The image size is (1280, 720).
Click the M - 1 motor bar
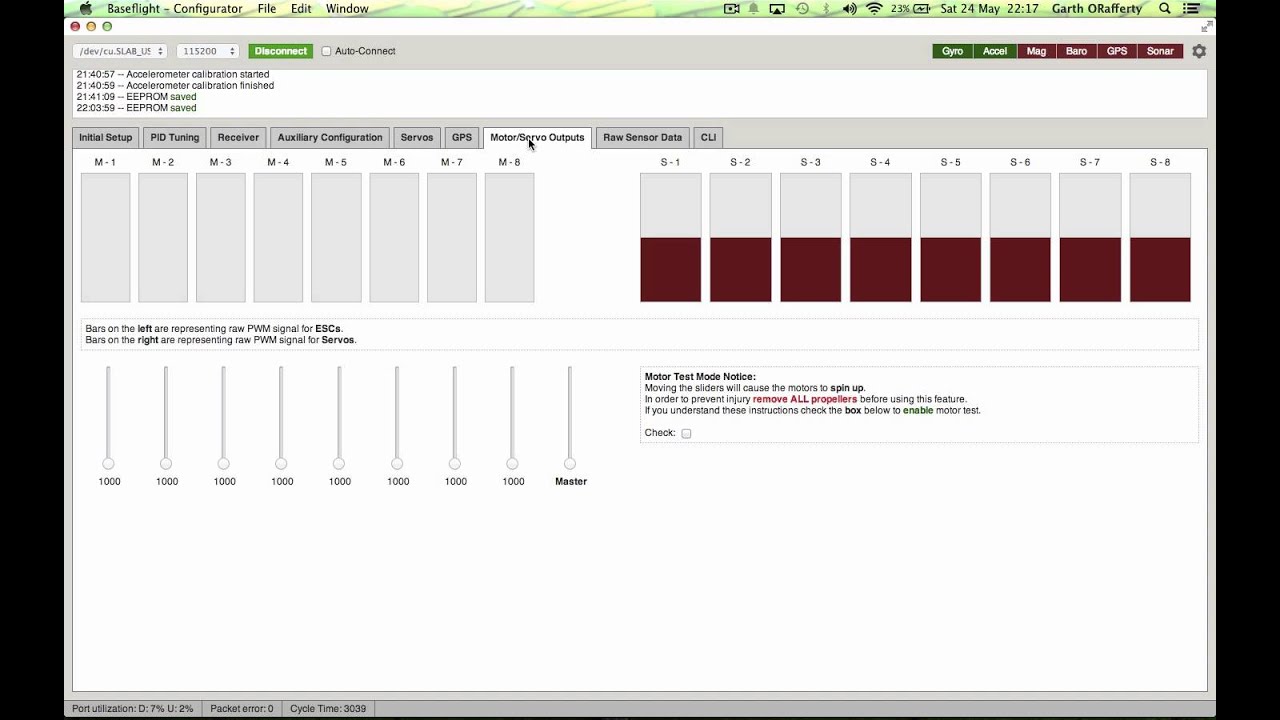point(106,237)
